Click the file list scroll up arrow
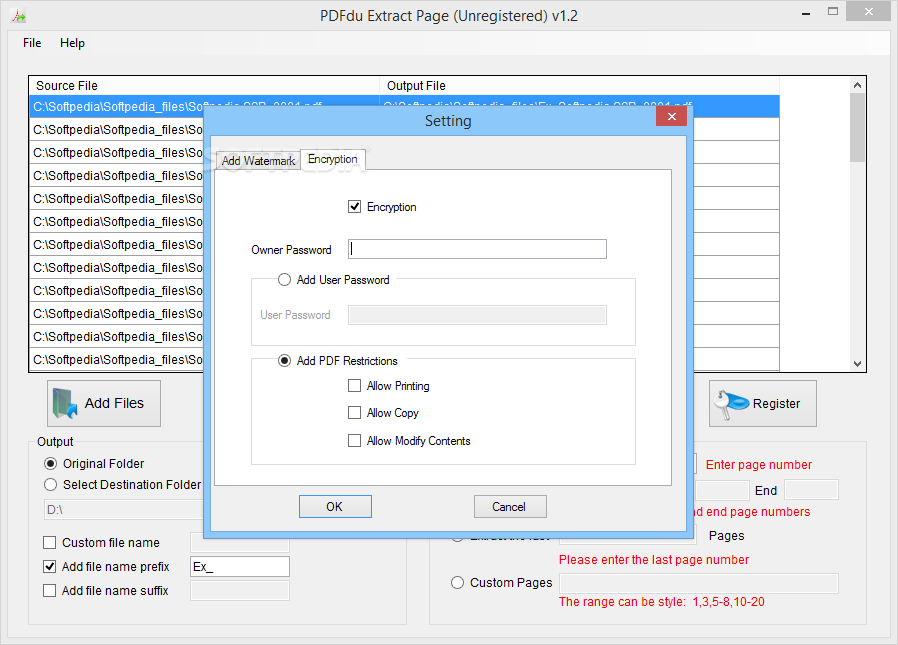The width and height of the screenshot is (898, 645). (857, 85)
